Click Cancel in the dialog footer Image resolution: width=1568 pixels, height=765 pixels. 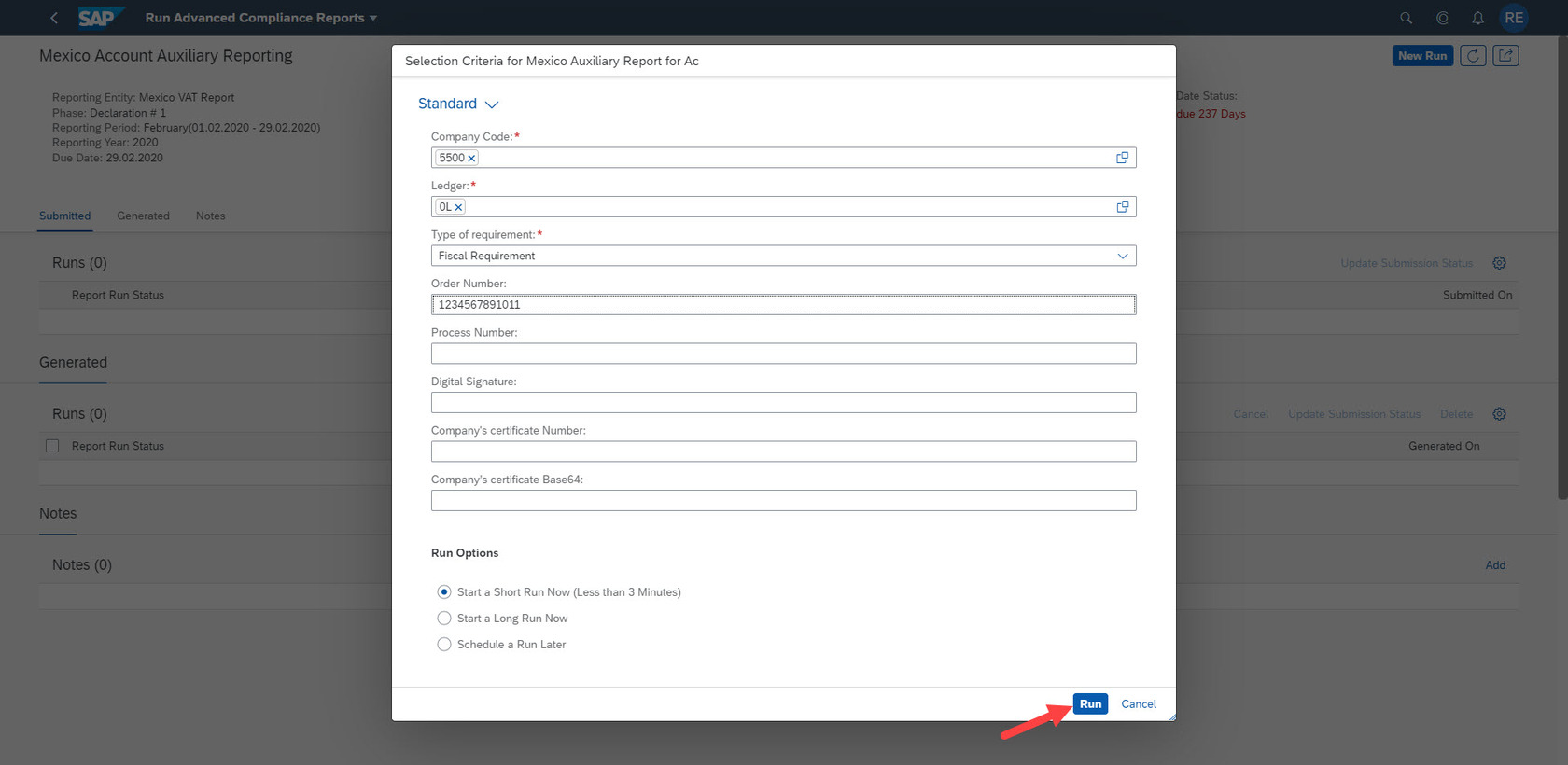1139,704
